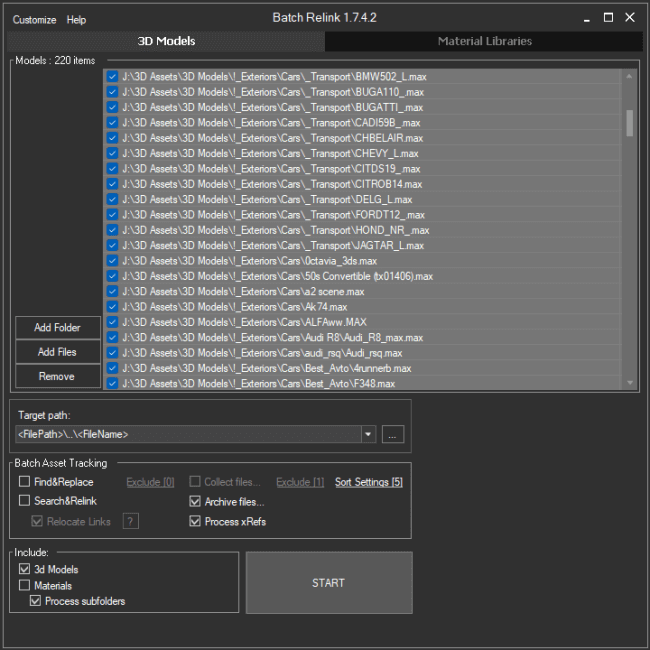The width and height of the screenshot is (650, 650).
Task: Enable the Search&Relink checkbox
Action: point(24,501)
